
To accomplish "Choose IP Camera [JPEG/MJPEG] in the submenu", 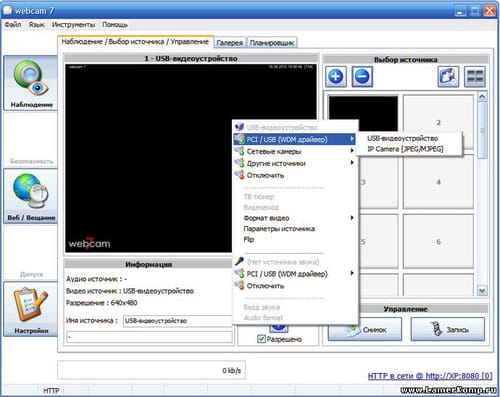I will coord(405,149).
